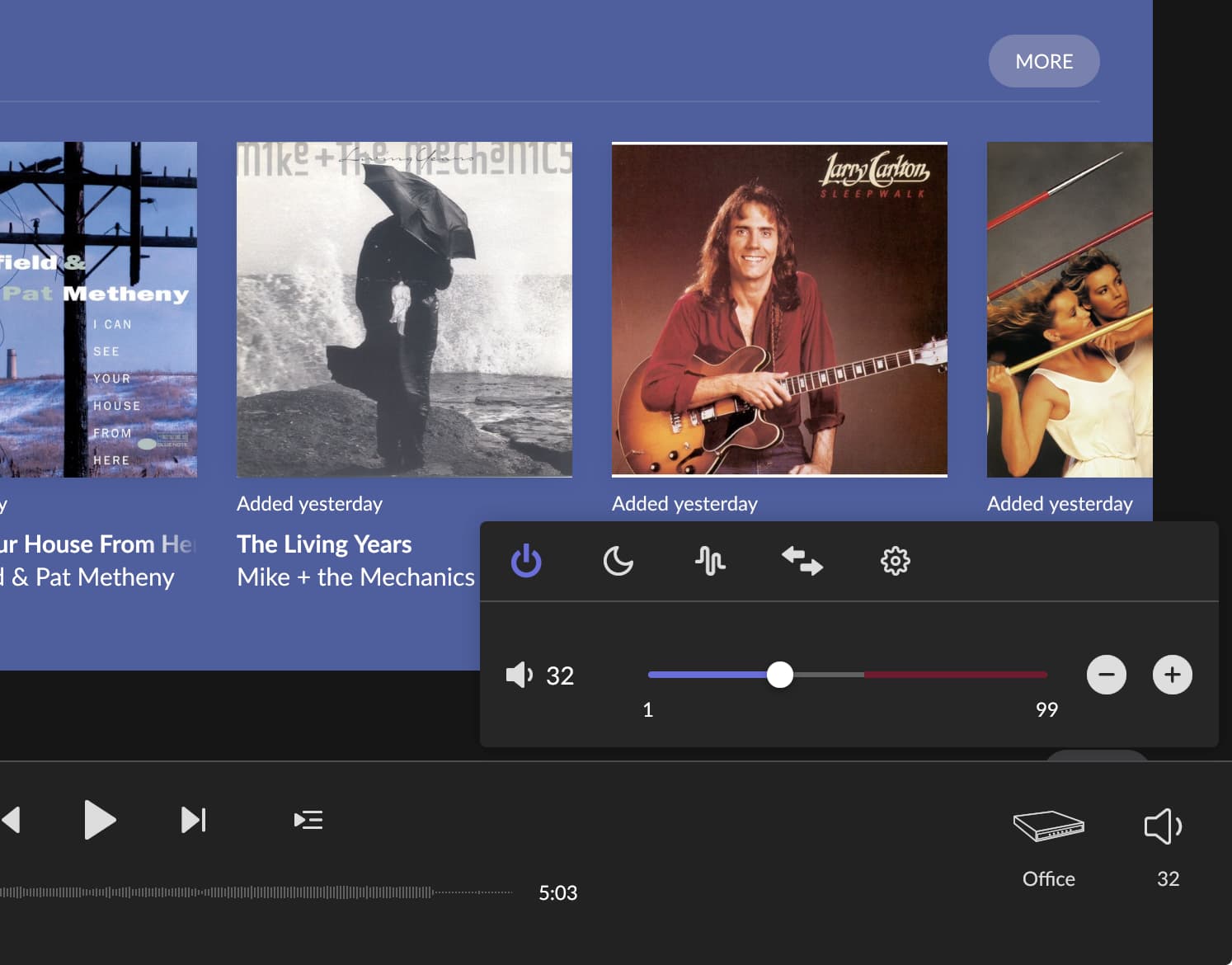Click The Living Years title link

[x=324, y=544]
